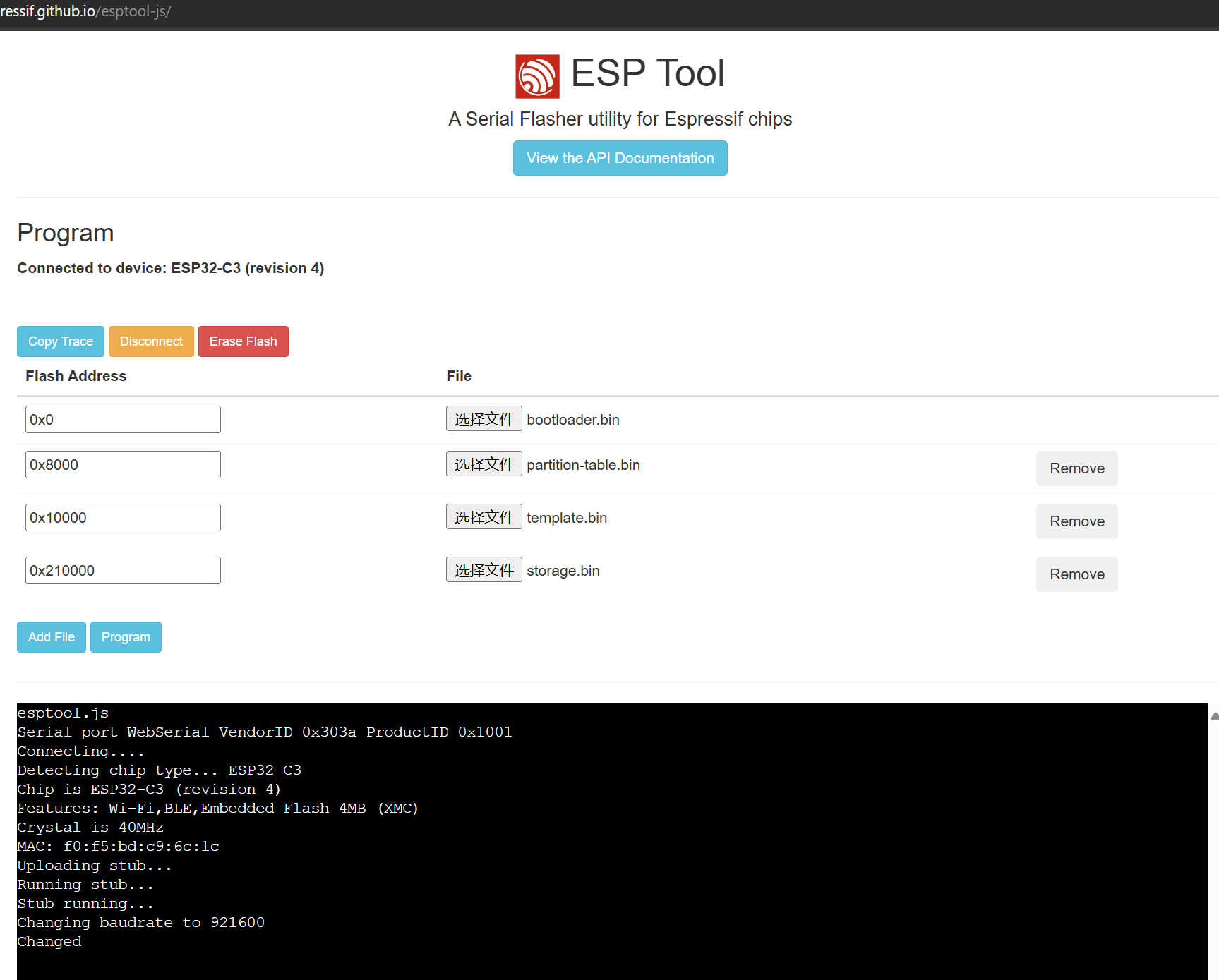Remove the storage.bin row

pyautogui.click(x=1077, y=574)
